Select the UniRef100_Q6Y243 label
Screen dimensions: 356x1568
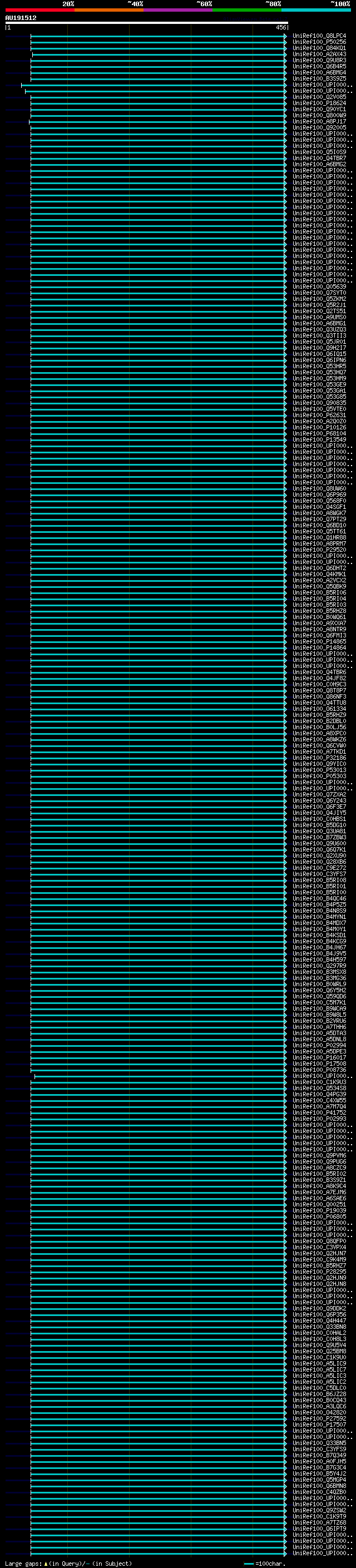tap(319, 800)
